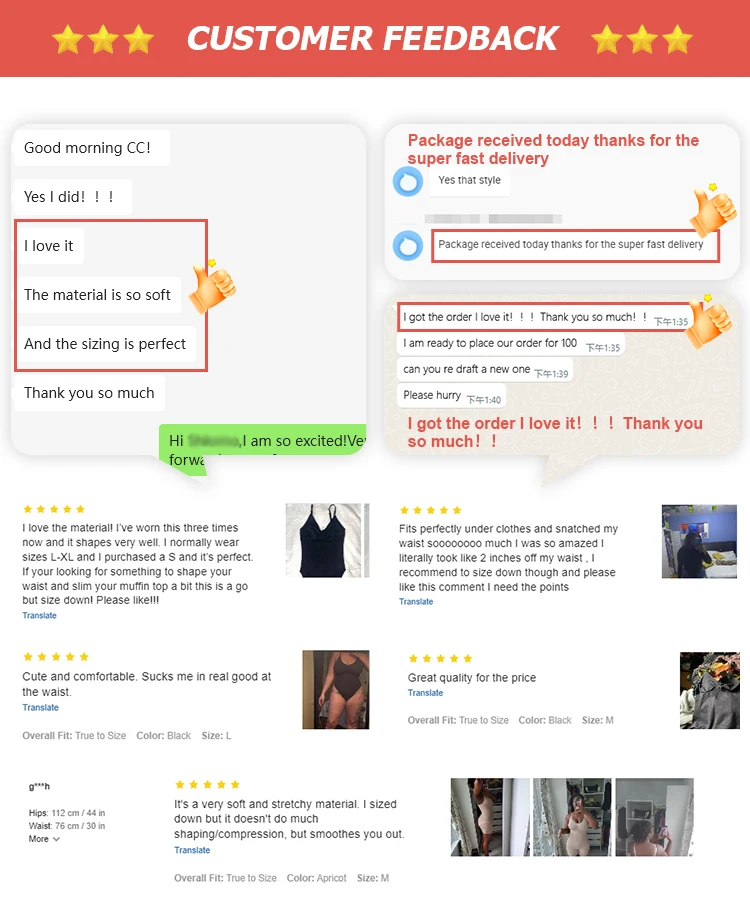
Task: Click five-star rating above 'I love the material' review
Action: [54, 509]
